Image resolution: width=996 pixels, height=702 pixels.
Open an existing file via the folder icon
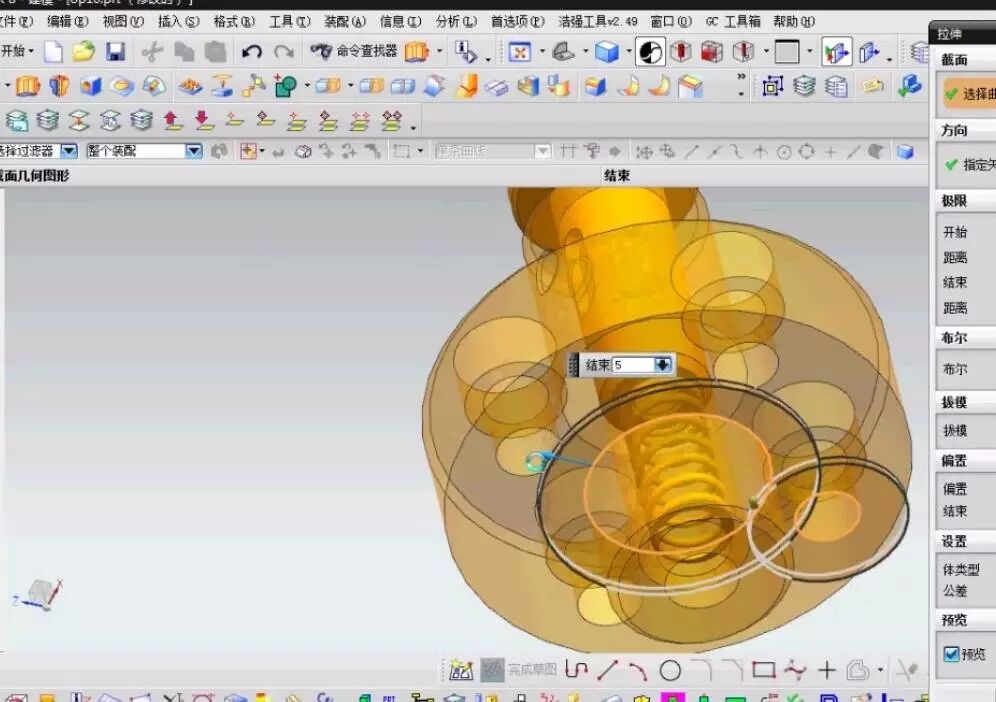(83, 51)
